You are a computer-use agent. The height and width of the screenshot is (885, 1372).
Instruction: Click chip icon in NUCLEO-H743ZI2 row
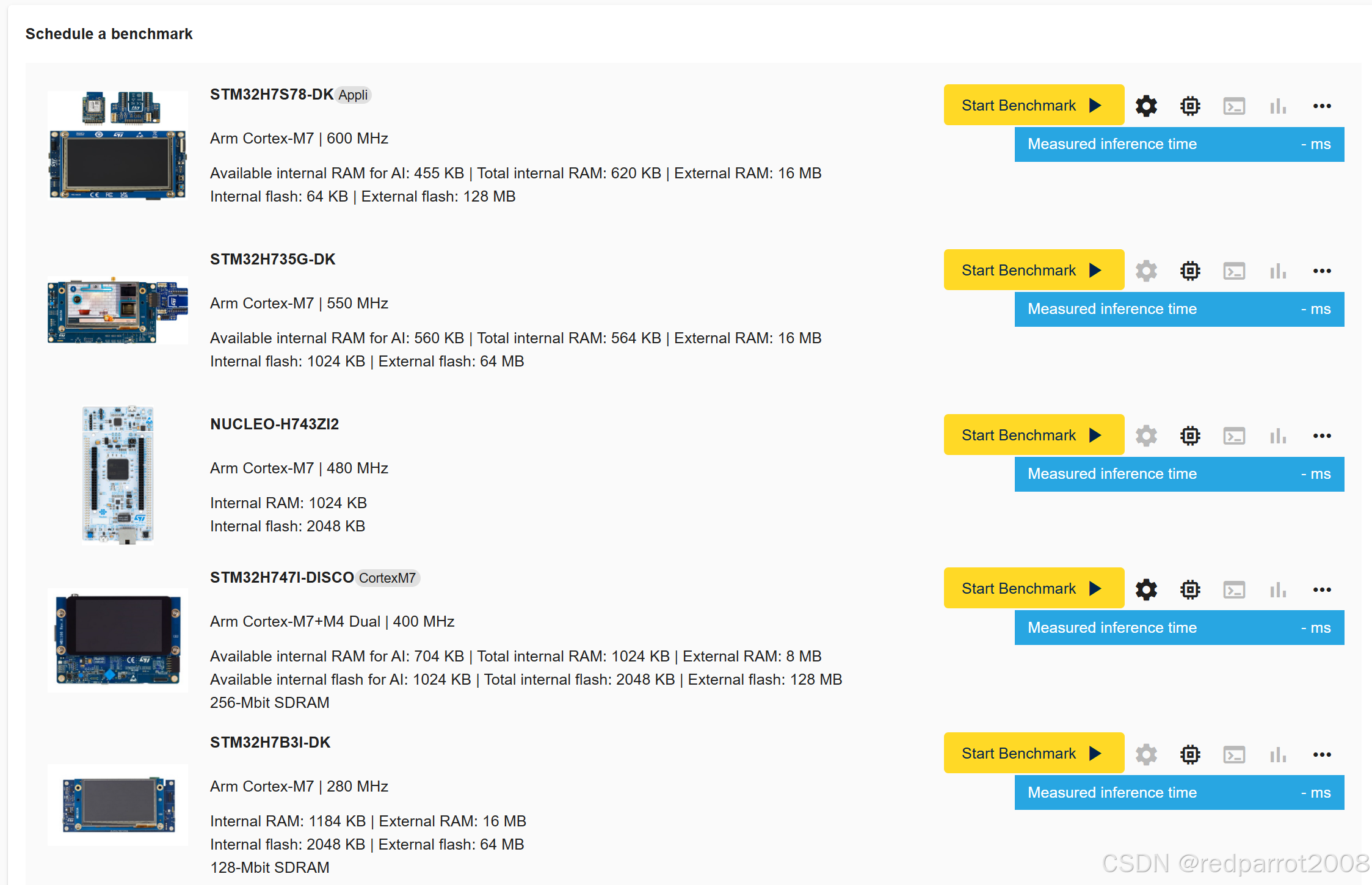click(x=1190, y=435)
